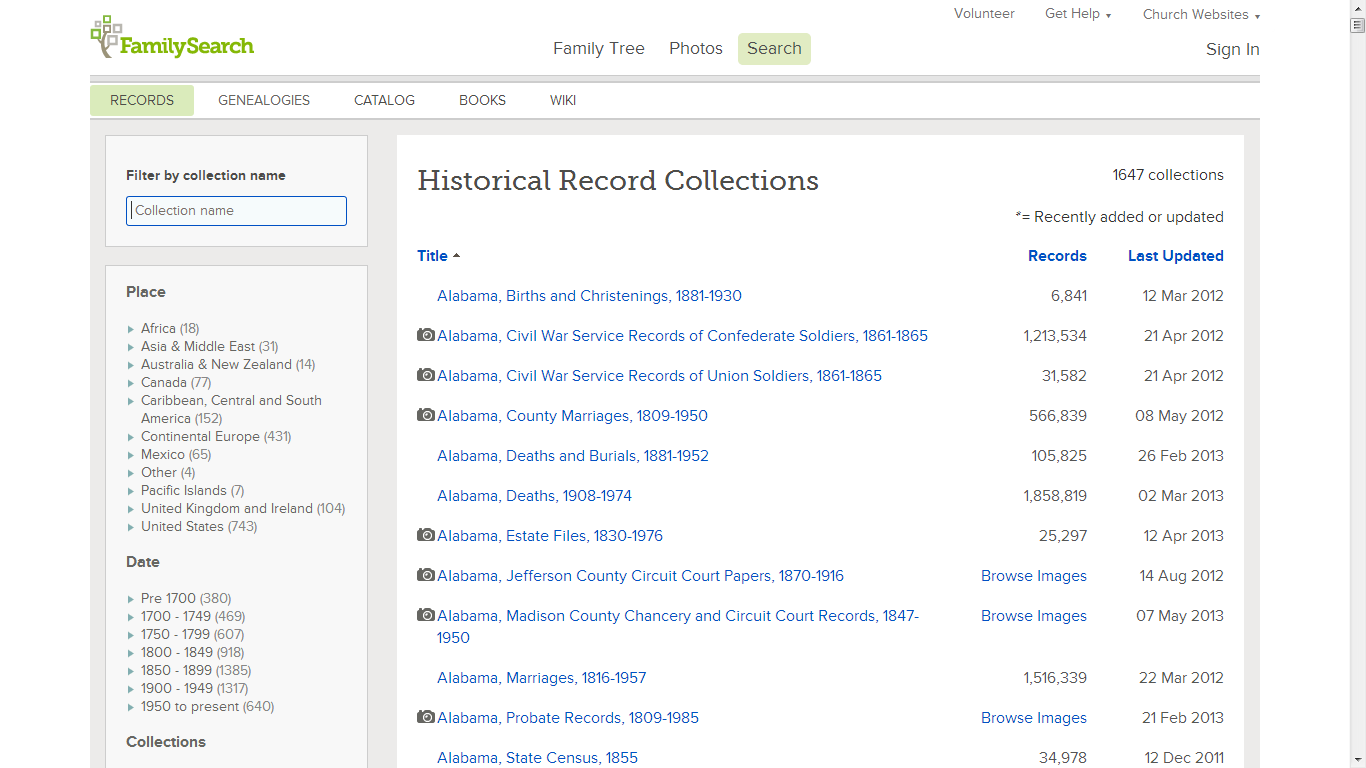
Task: Open the Get Help menu
Action: point(1077,14)
